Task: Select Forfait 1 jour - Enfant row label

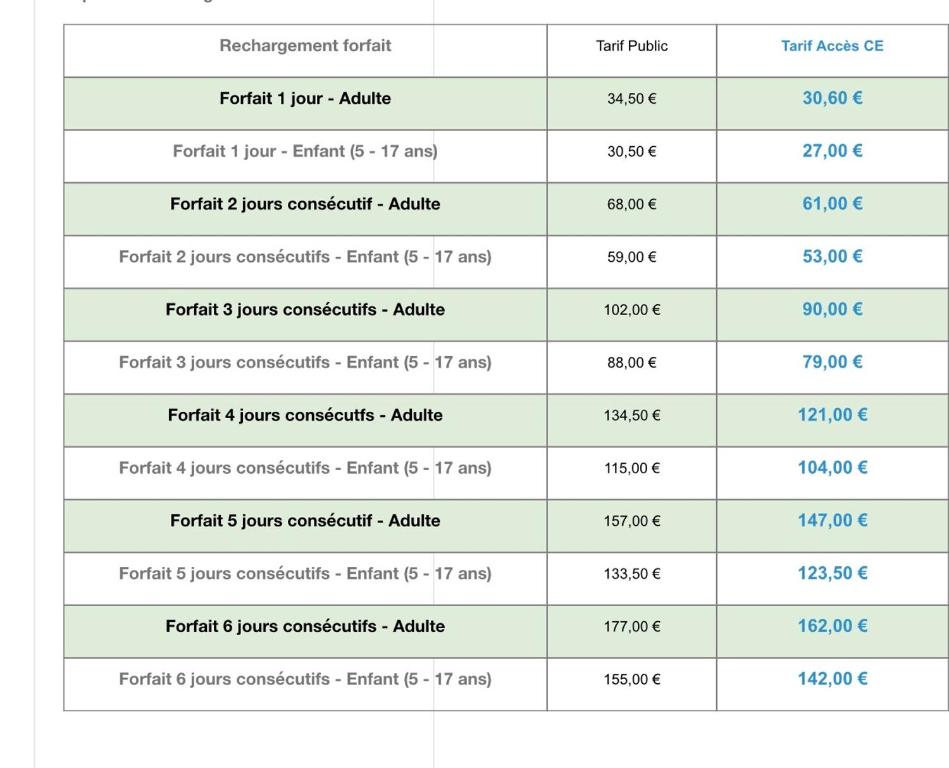Action: (x=305, y=152)
